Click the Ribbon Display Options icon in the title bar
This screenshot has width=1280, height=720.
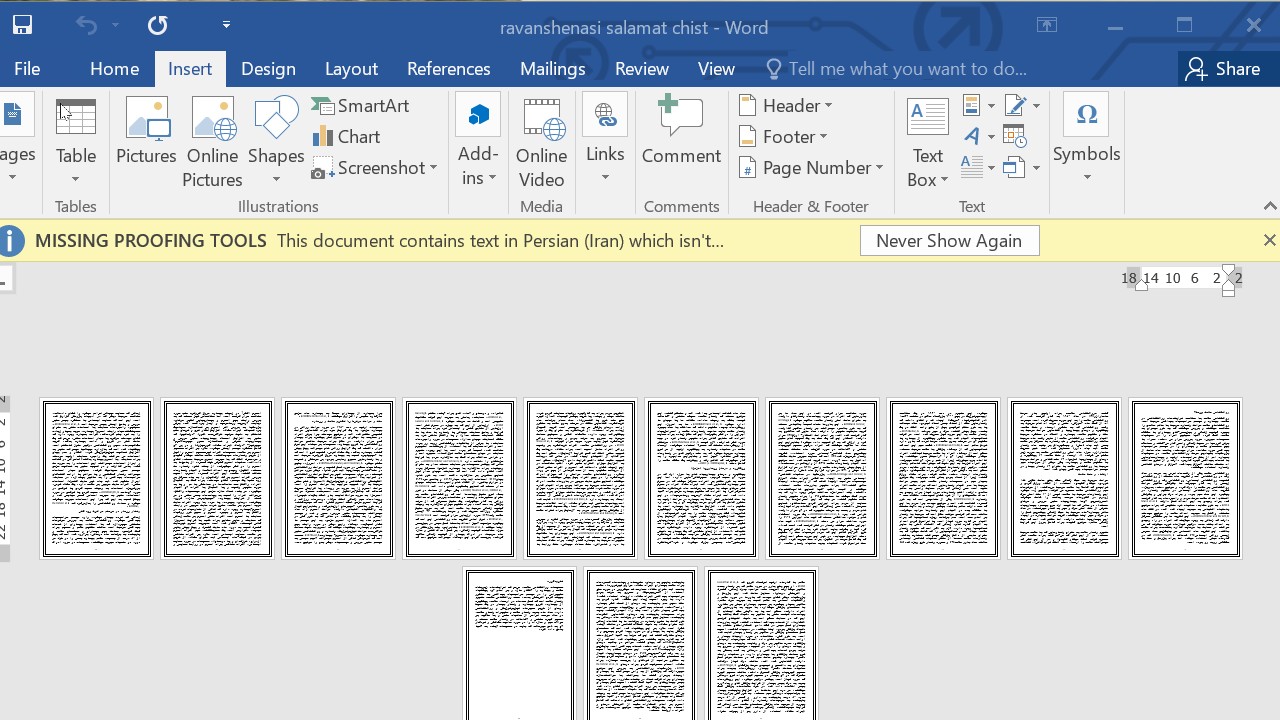(1047, 26)
